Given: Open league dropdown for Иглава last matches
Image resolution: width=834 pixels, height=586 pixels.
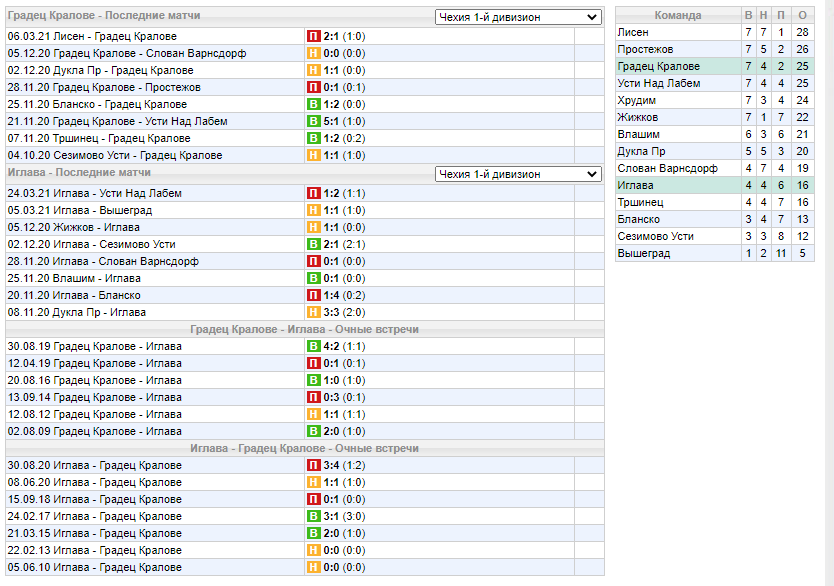Looking at the screenshot, I should coord(518,174).
